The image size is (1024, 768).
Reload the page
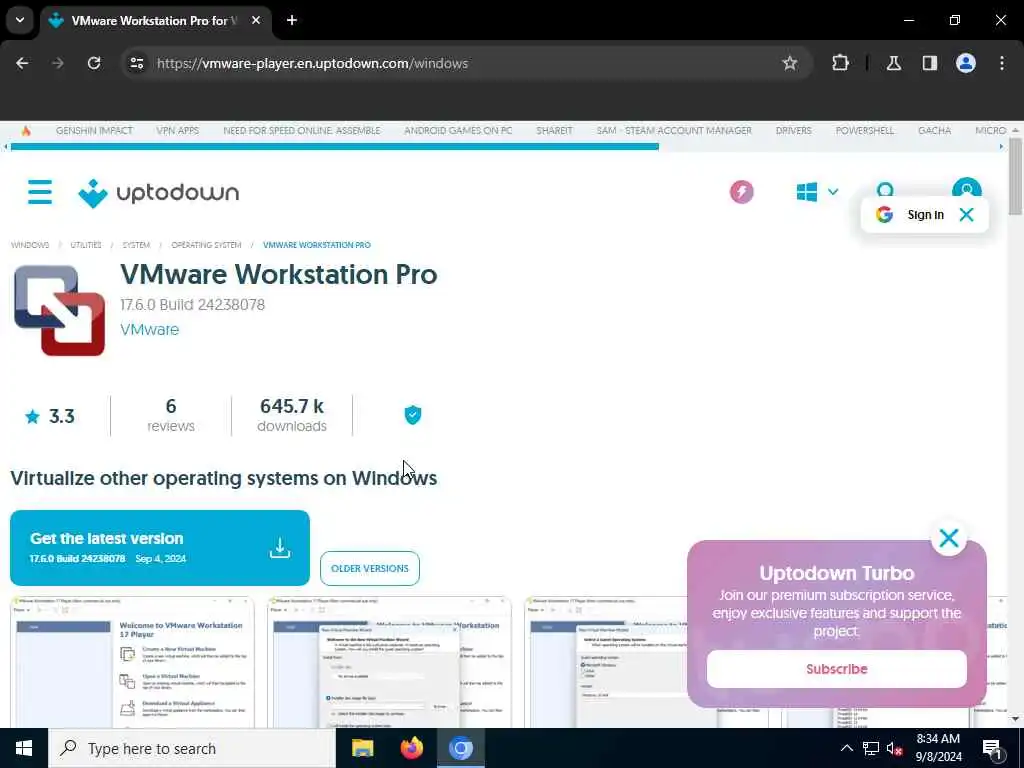[94, 63]
